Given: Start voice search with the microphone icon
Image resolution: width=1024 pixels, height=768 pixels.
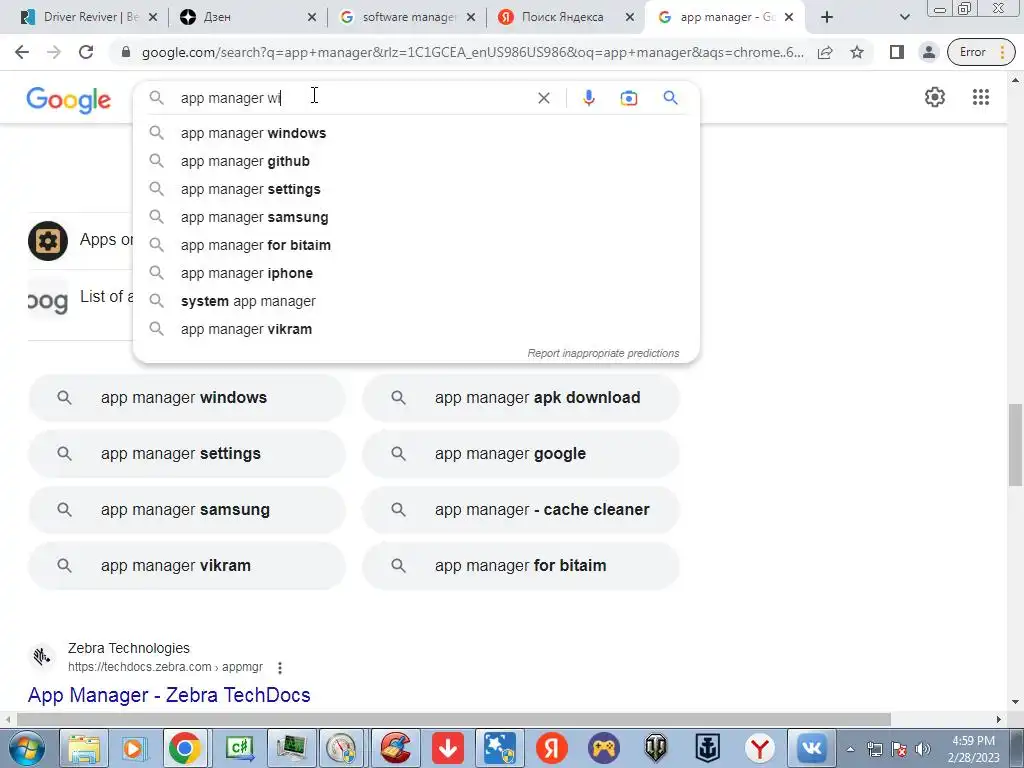Looking at the screenshot, I should 588,98.
